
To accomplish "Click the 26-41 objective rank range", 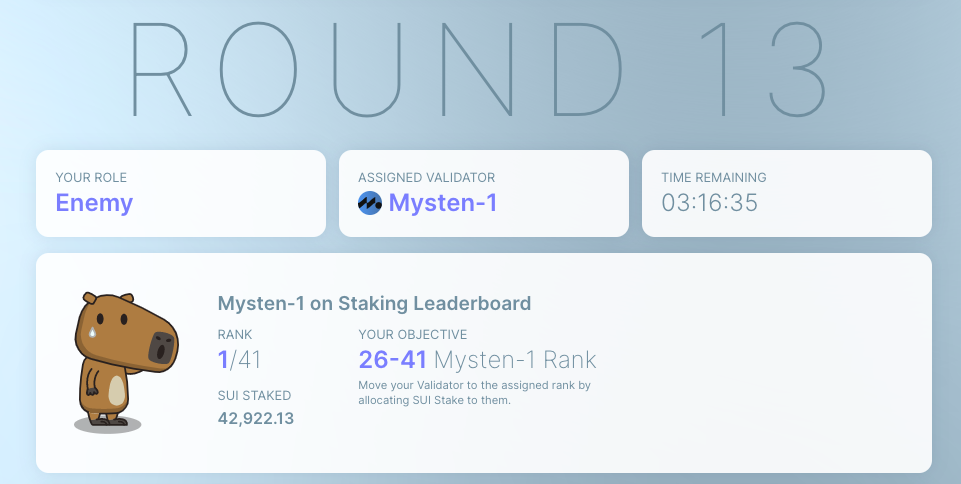I will point(392,360).
